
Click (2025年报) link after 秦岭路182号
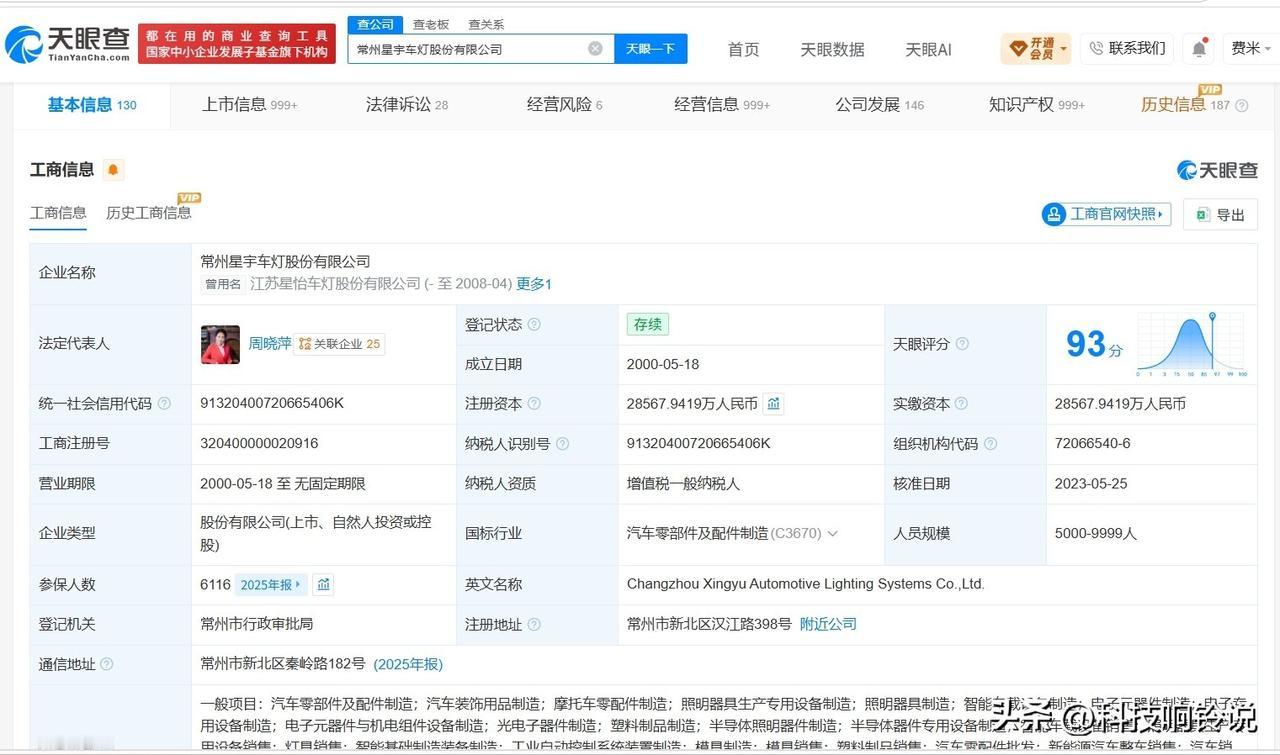408,664
